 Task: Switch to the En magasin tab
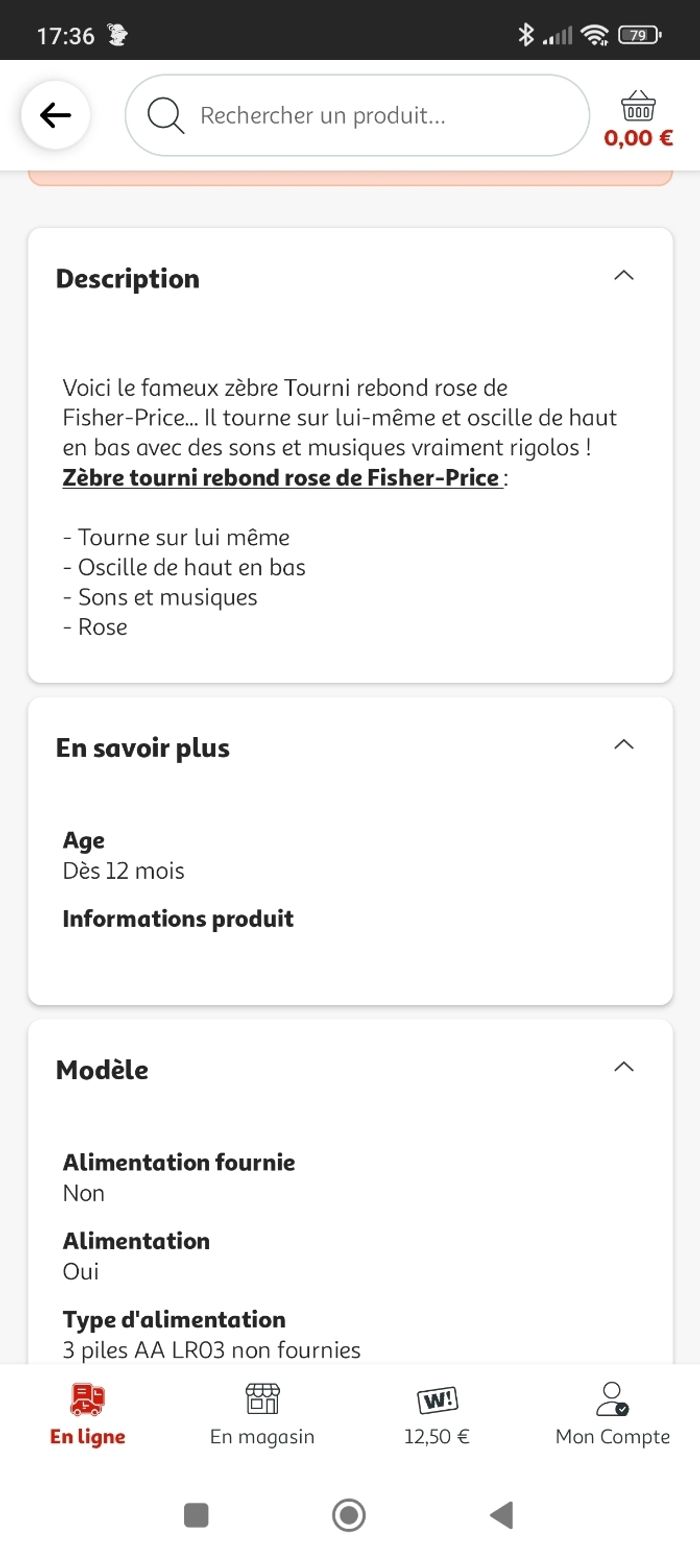(x=262, y=1437)
